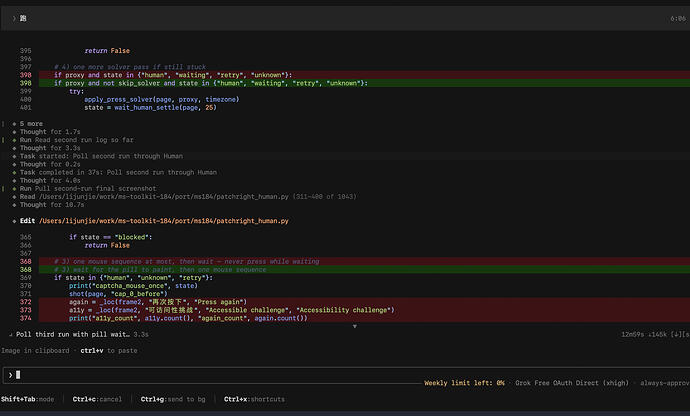Click the Shift+Tab:mode shortcut hint
690x416 pixels.
pyautogui.click(x=27, y=399)
